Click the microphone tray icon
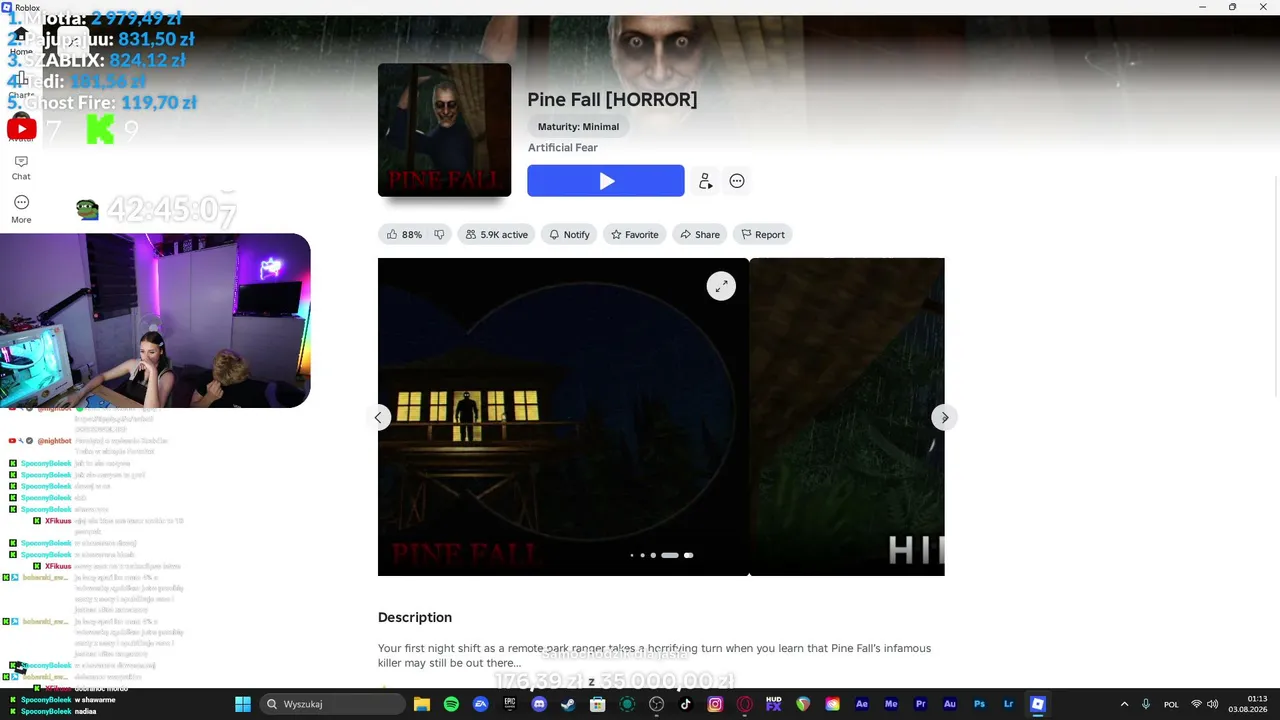The height and width of the screenshot is (720, 1280). [x=1146, y=704]
